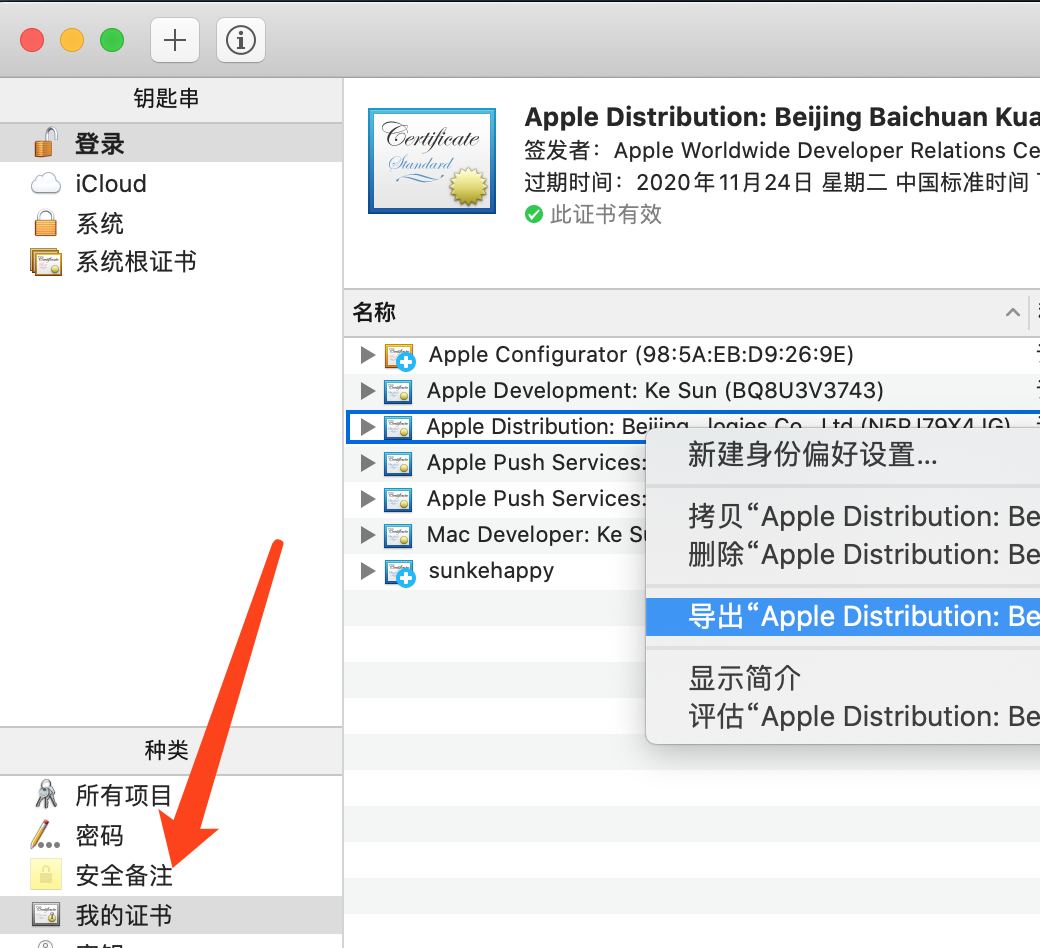Expand the Apple Development: Ke Sun row
Screen dimensions: 1040x948
pyautogui.click(x=367, y=391)
